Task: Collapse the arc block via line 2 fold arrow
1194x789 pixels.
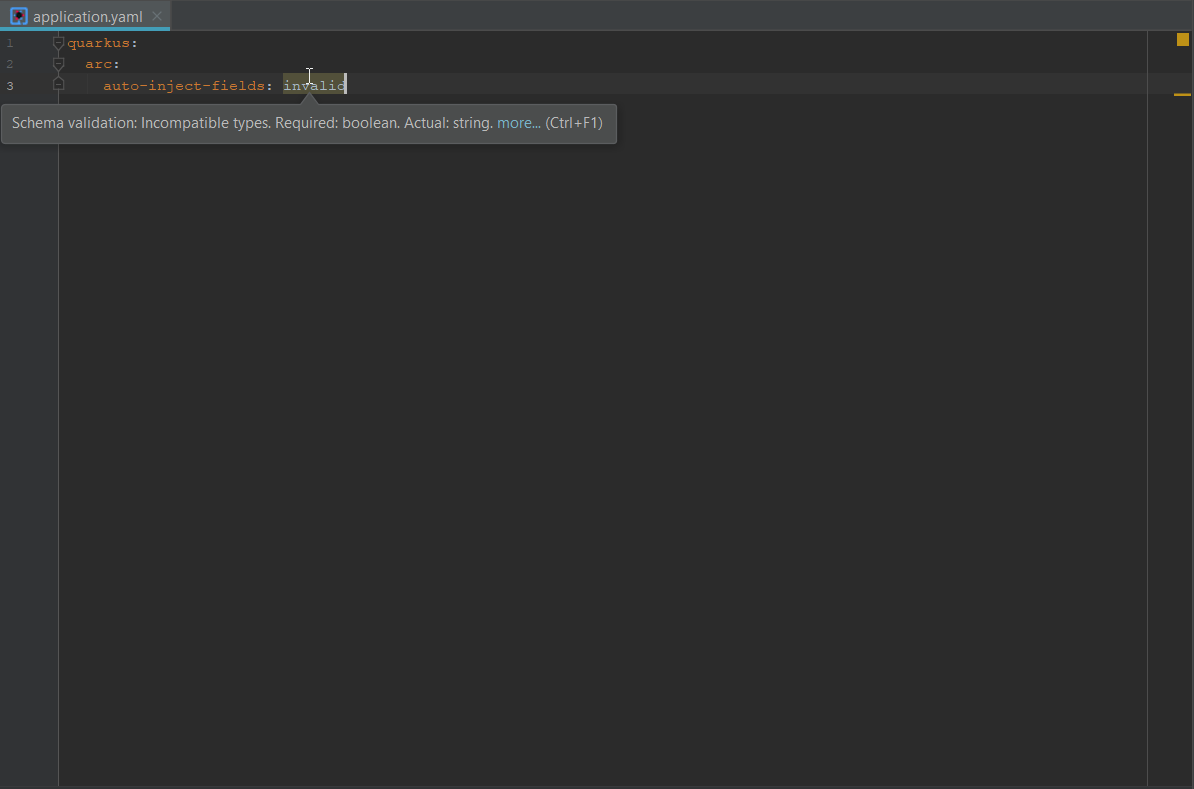Action: [x=58, y=63]
